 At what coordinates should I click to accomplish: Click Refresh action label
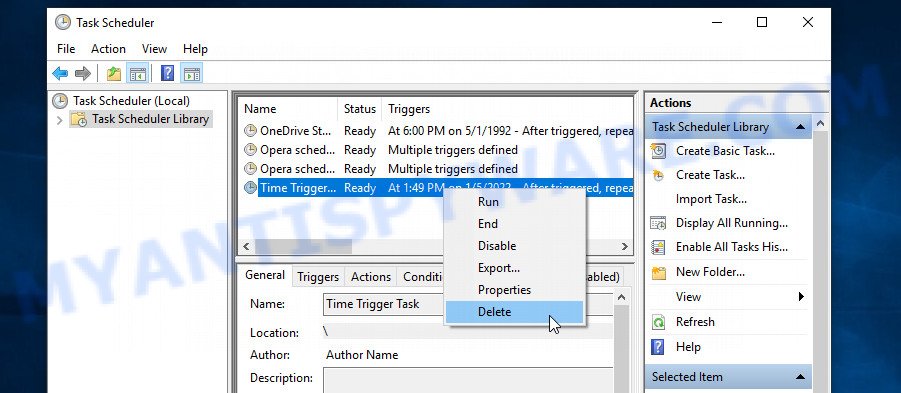[x=695, y=322]
